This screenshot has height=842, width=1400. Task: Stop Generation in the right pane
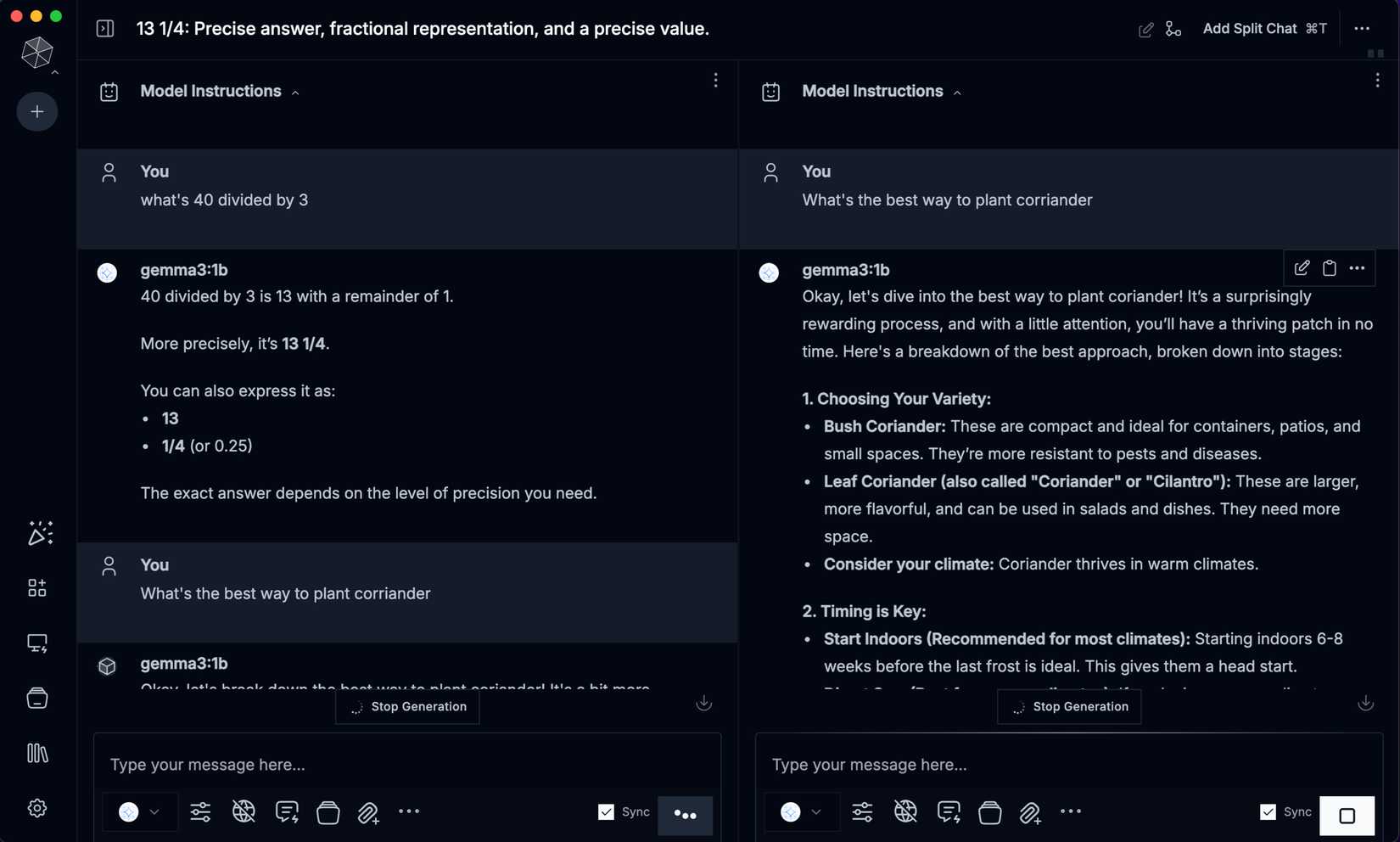pos(1069,706)
